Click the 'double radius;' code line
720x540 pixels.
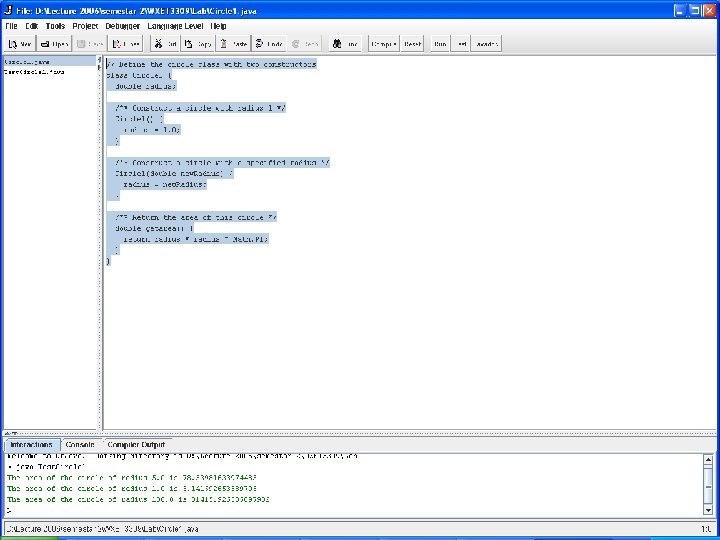coord(146,86)
